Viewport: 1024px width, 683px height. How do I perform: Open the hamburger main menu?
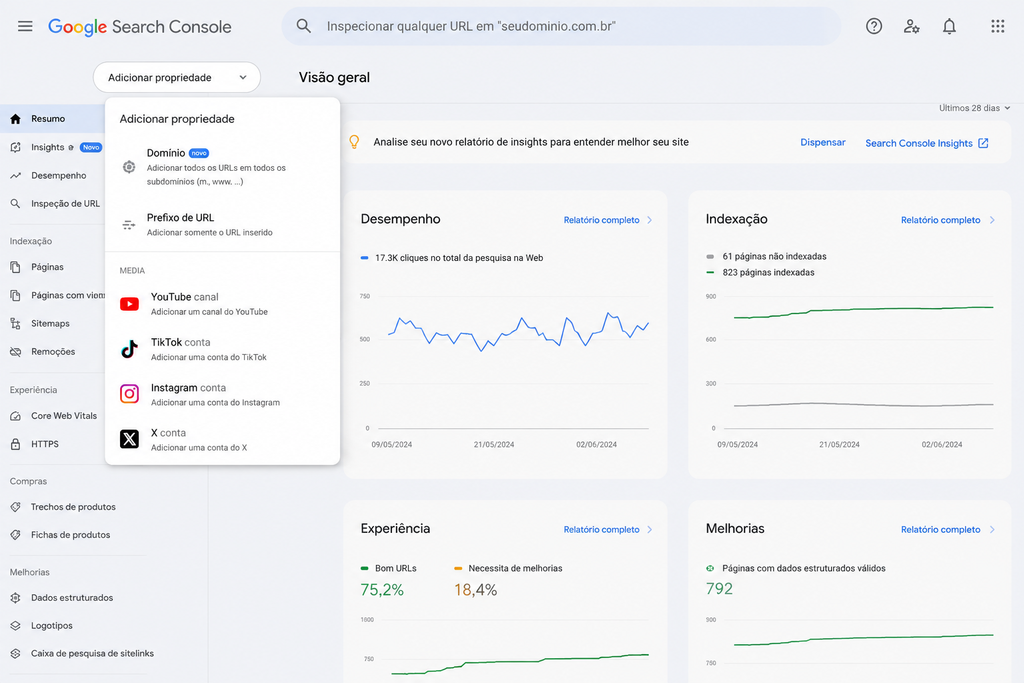tap(25, 26)
